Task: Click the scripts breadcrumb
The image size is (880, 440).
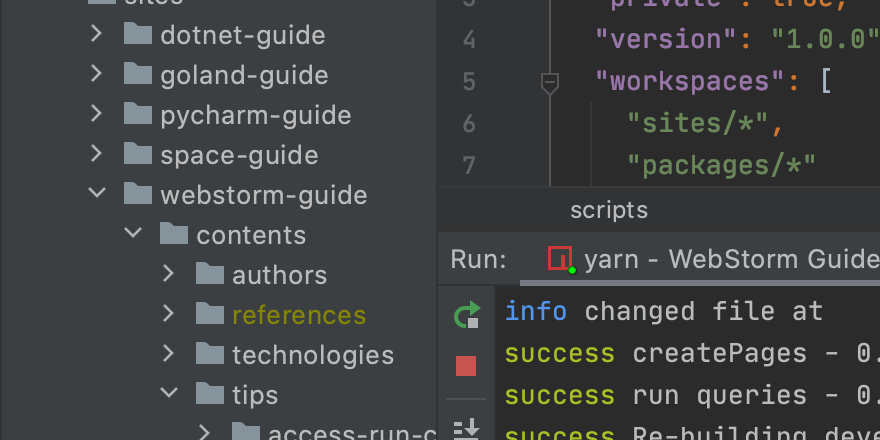Action: coord(608,211)
